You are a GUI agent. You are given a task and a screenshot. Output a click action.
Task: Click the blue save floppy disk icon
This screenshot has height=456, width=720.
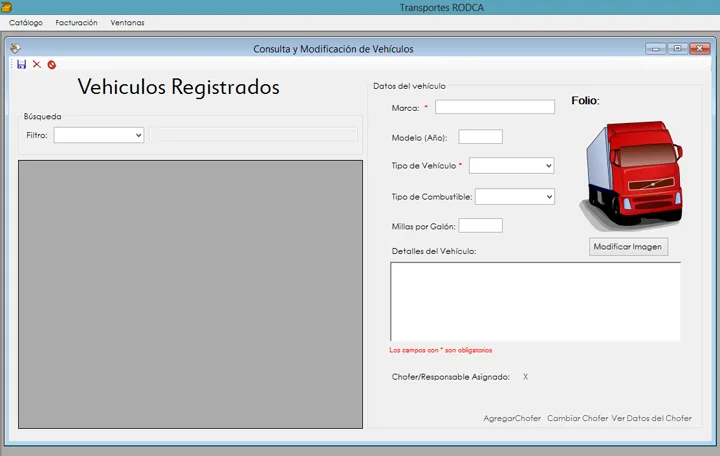tap(22, 64)
